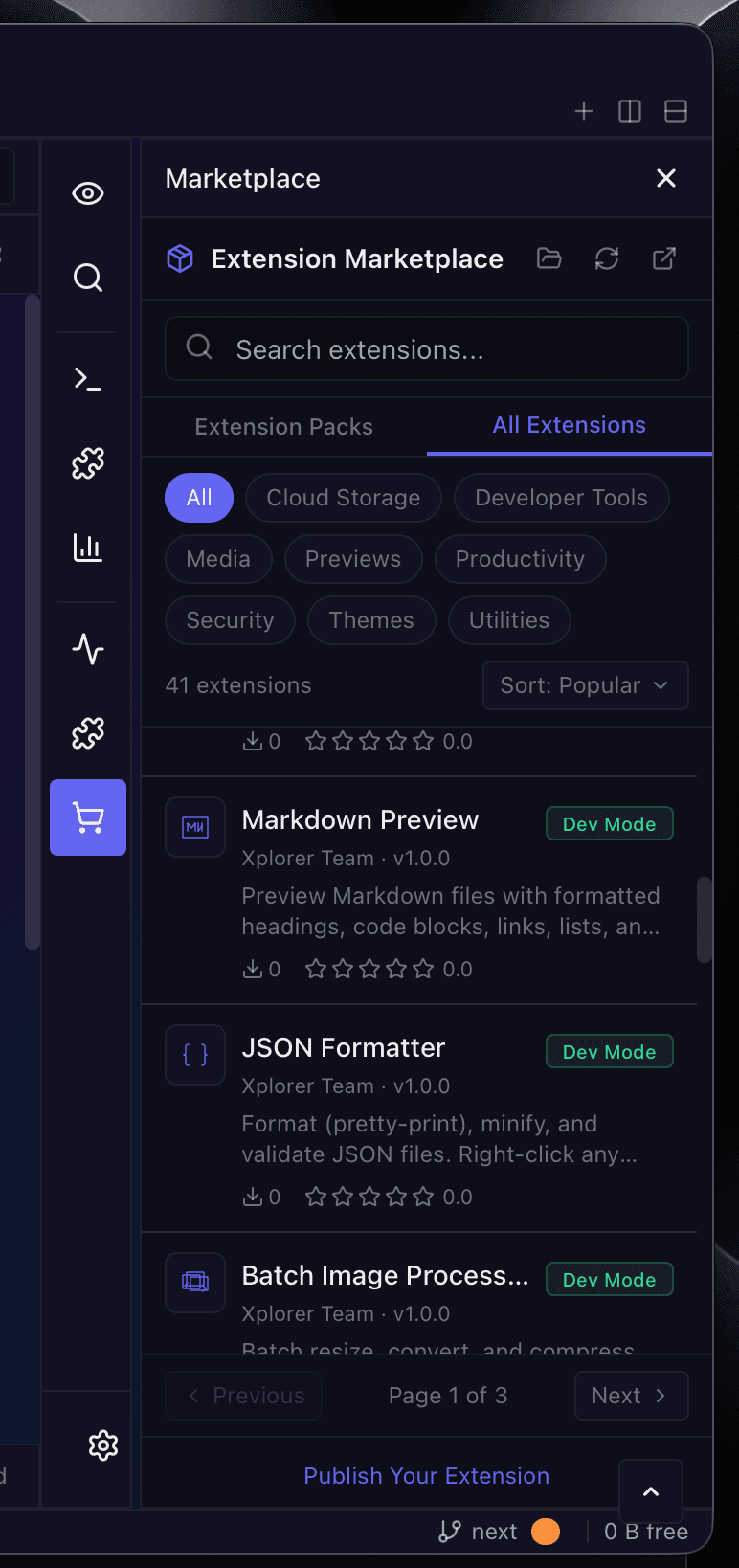The image size is (739, 1568).
Task: Open the analytics bar-chart icon
Action: 87,547
